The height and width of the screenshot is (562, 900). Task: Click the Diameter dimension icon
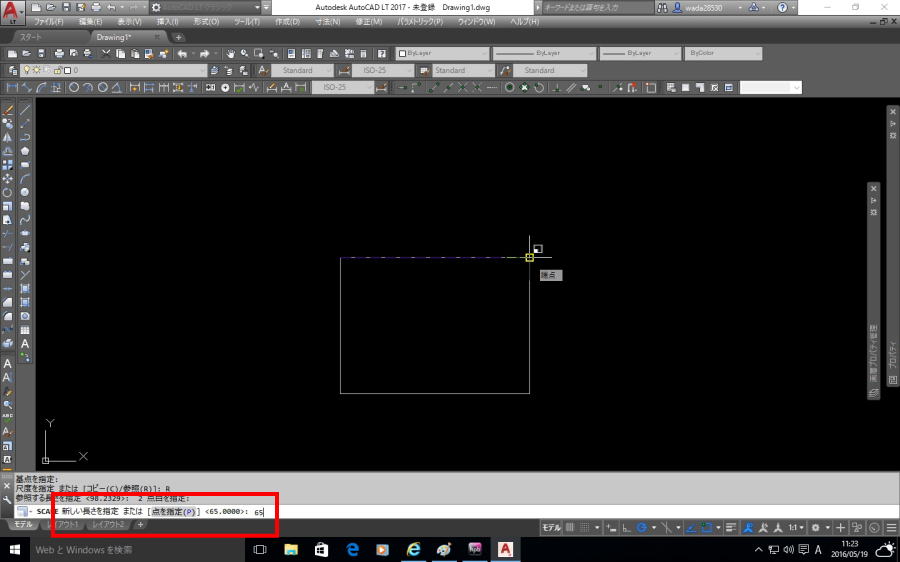click(x=103, y=87)
